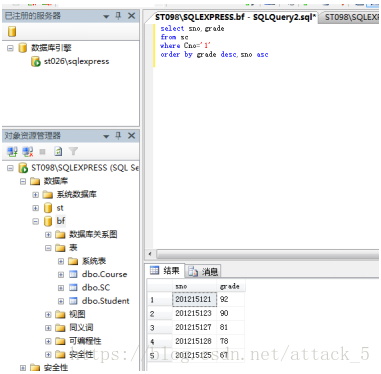
Task: Open the Object Explorer panel options arrow
Action: pyautogui.click(x=106, y=136)
